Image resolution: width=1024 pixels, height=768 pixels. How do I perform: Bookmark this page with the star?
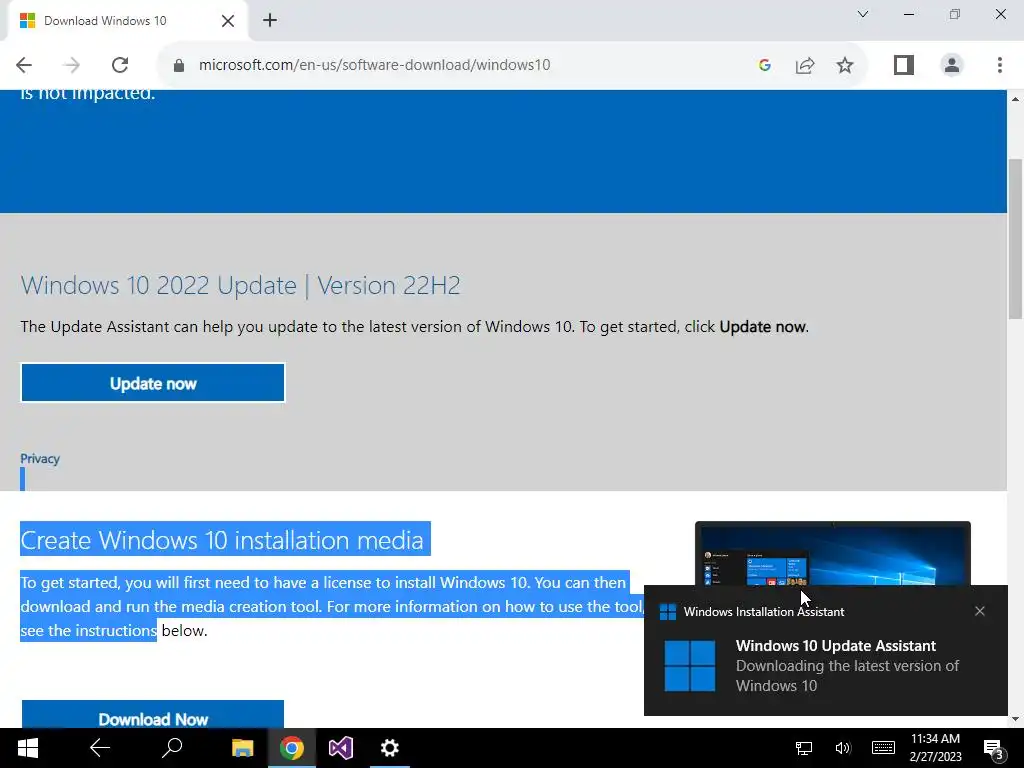pyautogui.click(x=845, y=65)
